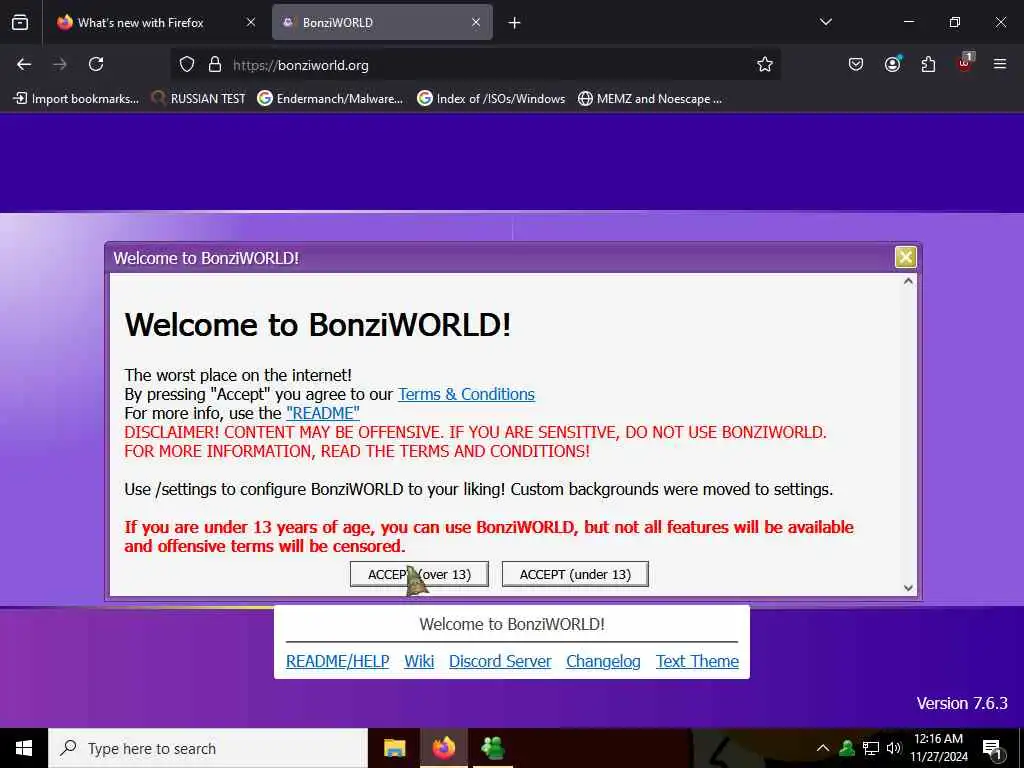Open network status tray icon
Screen dimensions: 1024x768
[871, 748]
